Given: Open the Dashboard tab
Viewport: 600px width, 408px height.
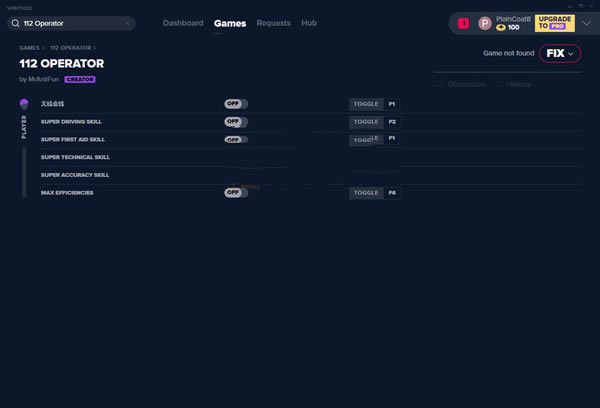Looking at the screenshot, I should (183, 23).
